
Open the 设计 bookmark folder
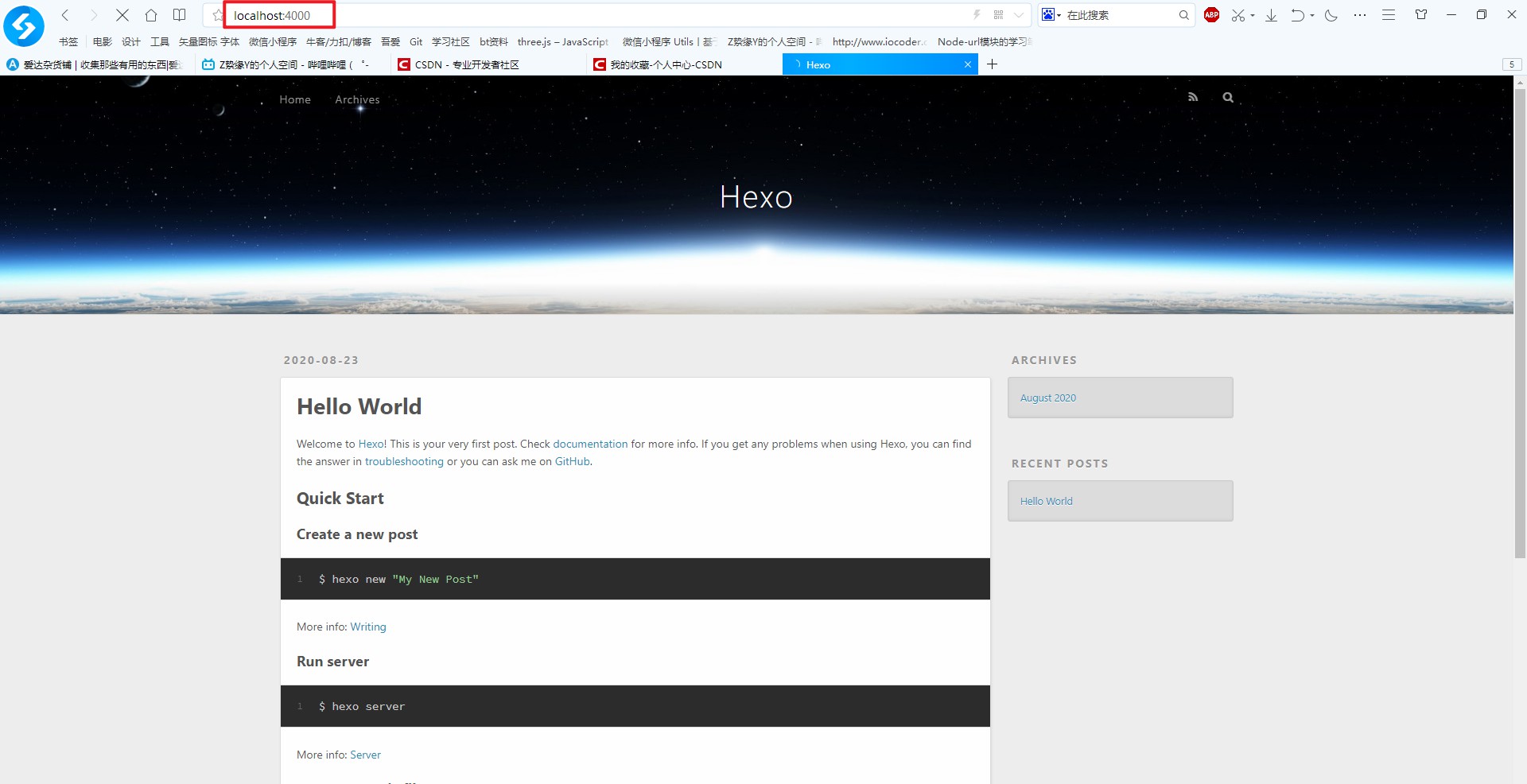tap(131, 41)
